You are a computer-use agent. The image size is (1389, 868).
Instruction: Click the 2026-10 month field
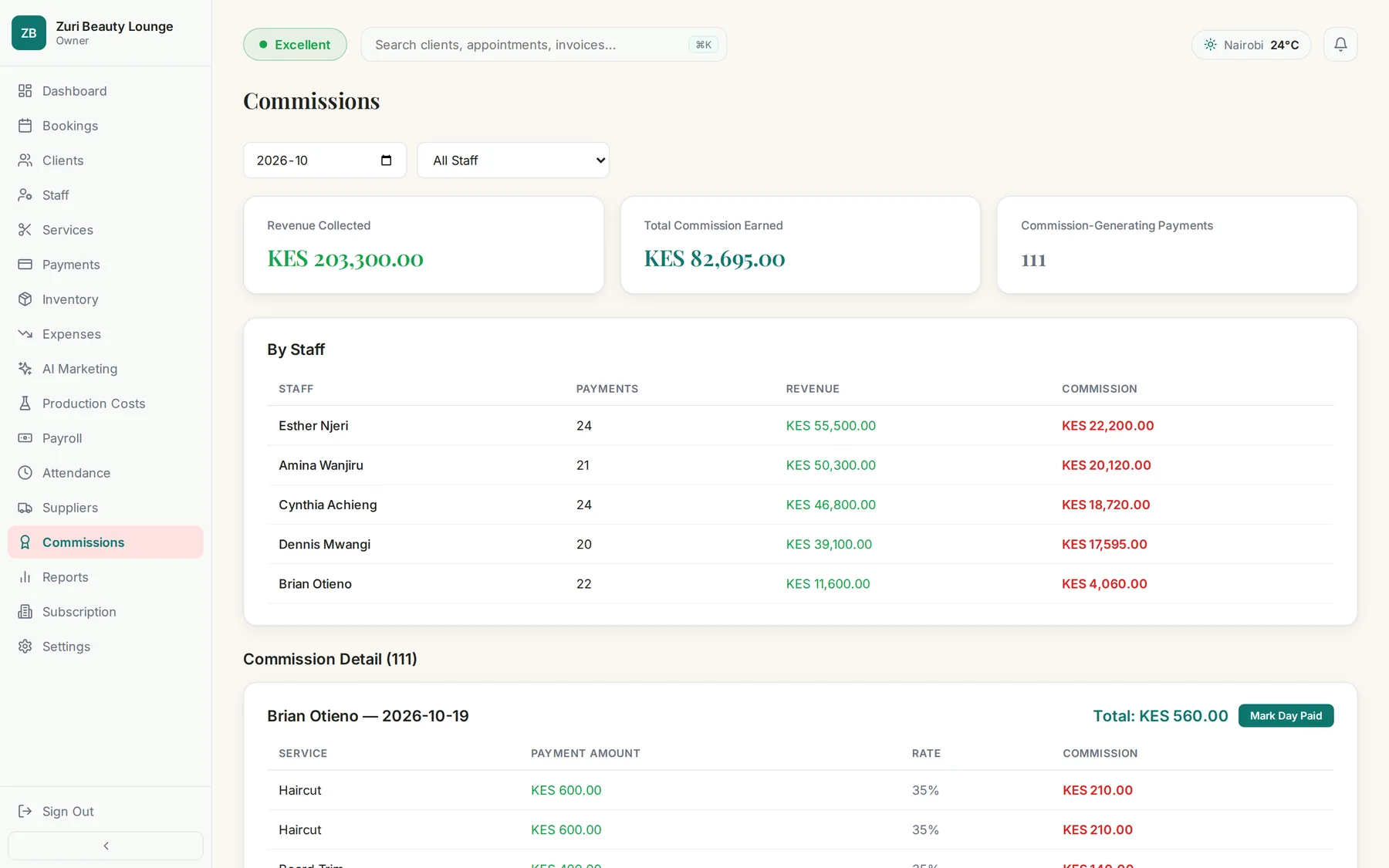[325, 160]
